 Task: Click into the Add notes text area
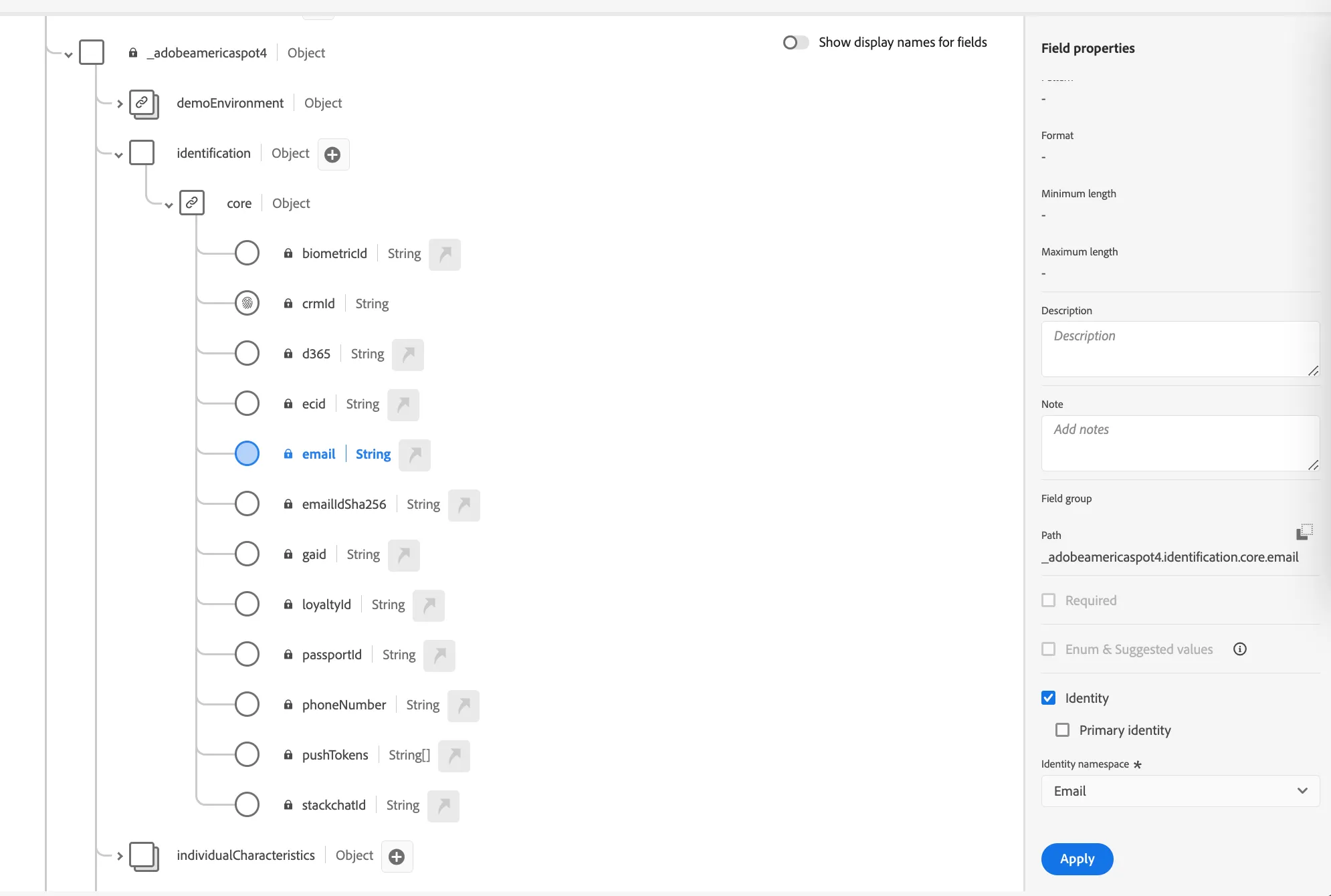coord(1180,443)
